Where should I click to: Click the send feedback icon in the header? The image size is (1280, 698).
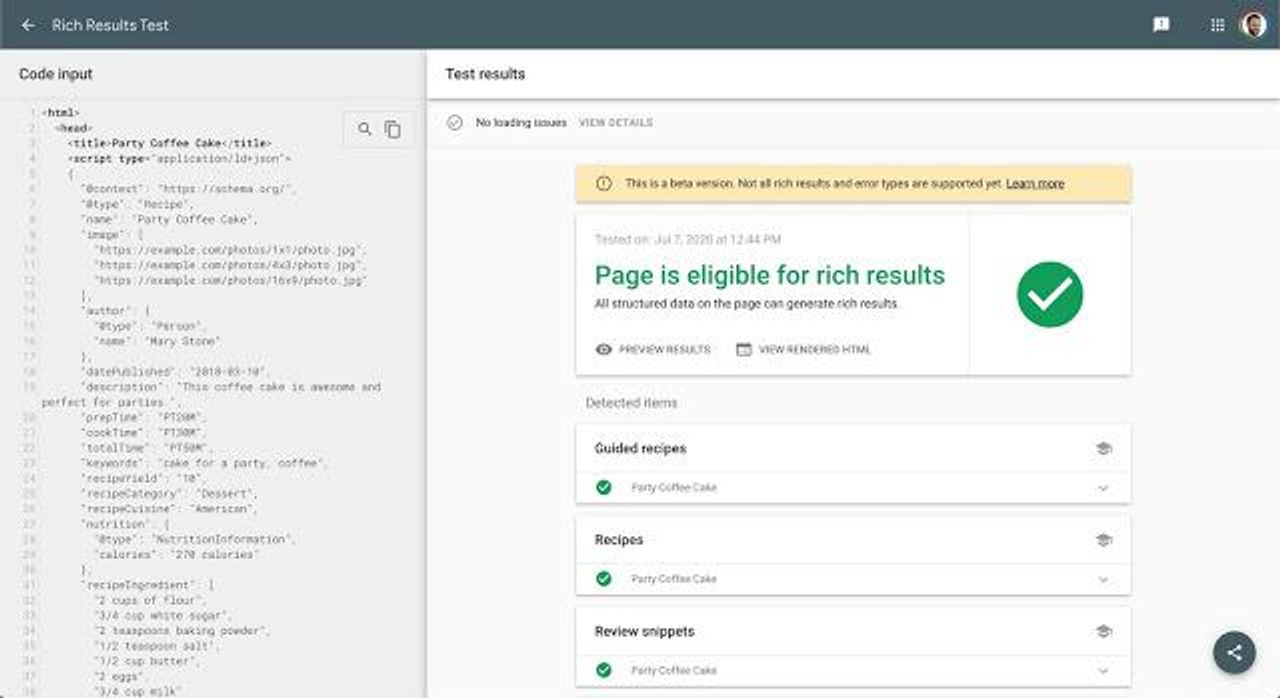(x=1159, y=24)
